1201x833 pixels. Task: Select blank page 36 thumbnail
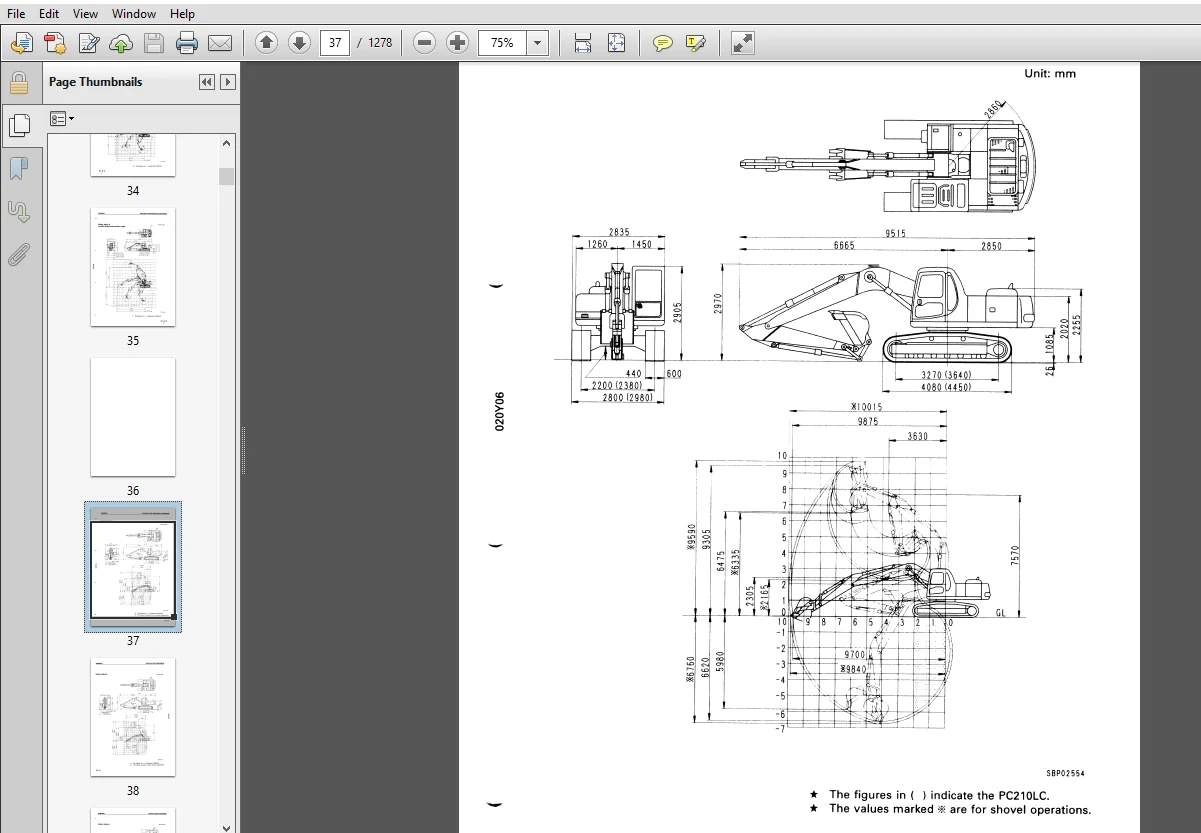tap(133, 417)
